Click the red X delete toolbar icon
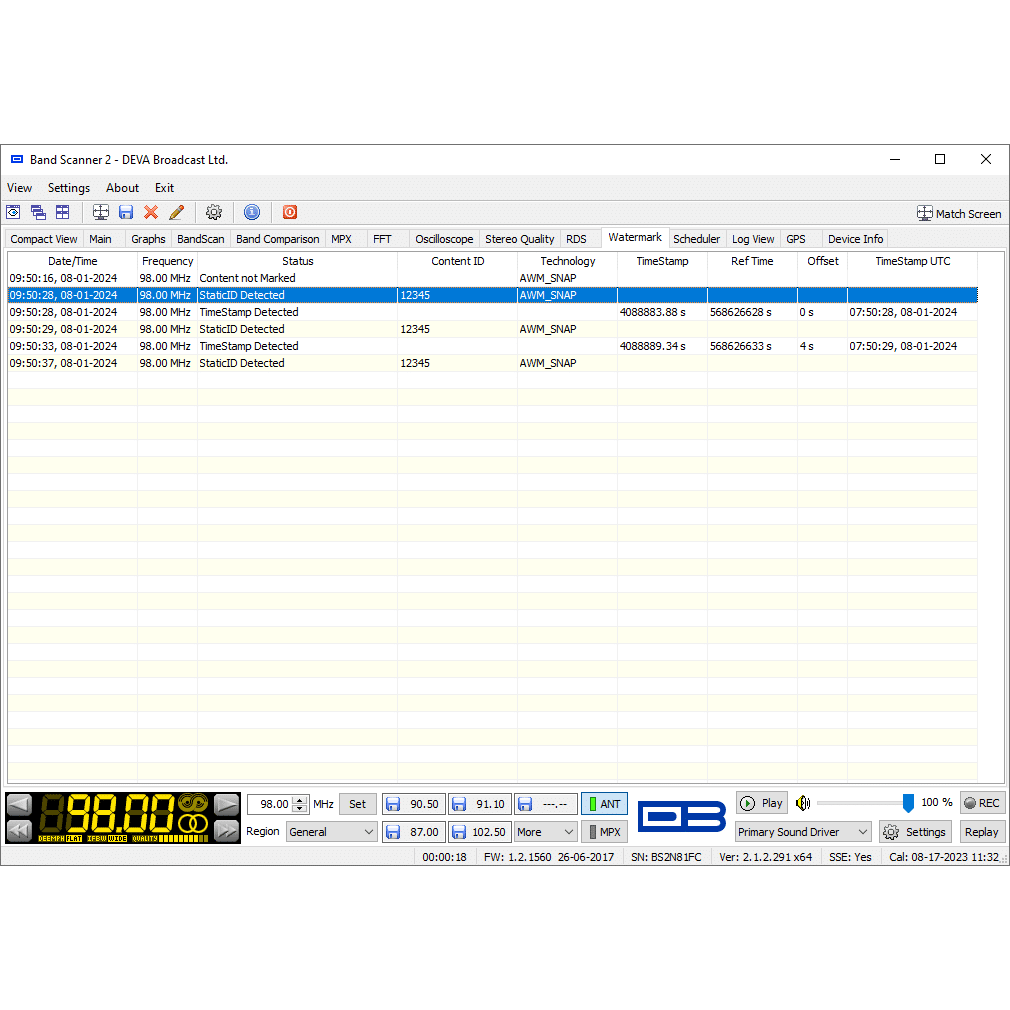The image size is (1010, 1010). coord(151,212)
